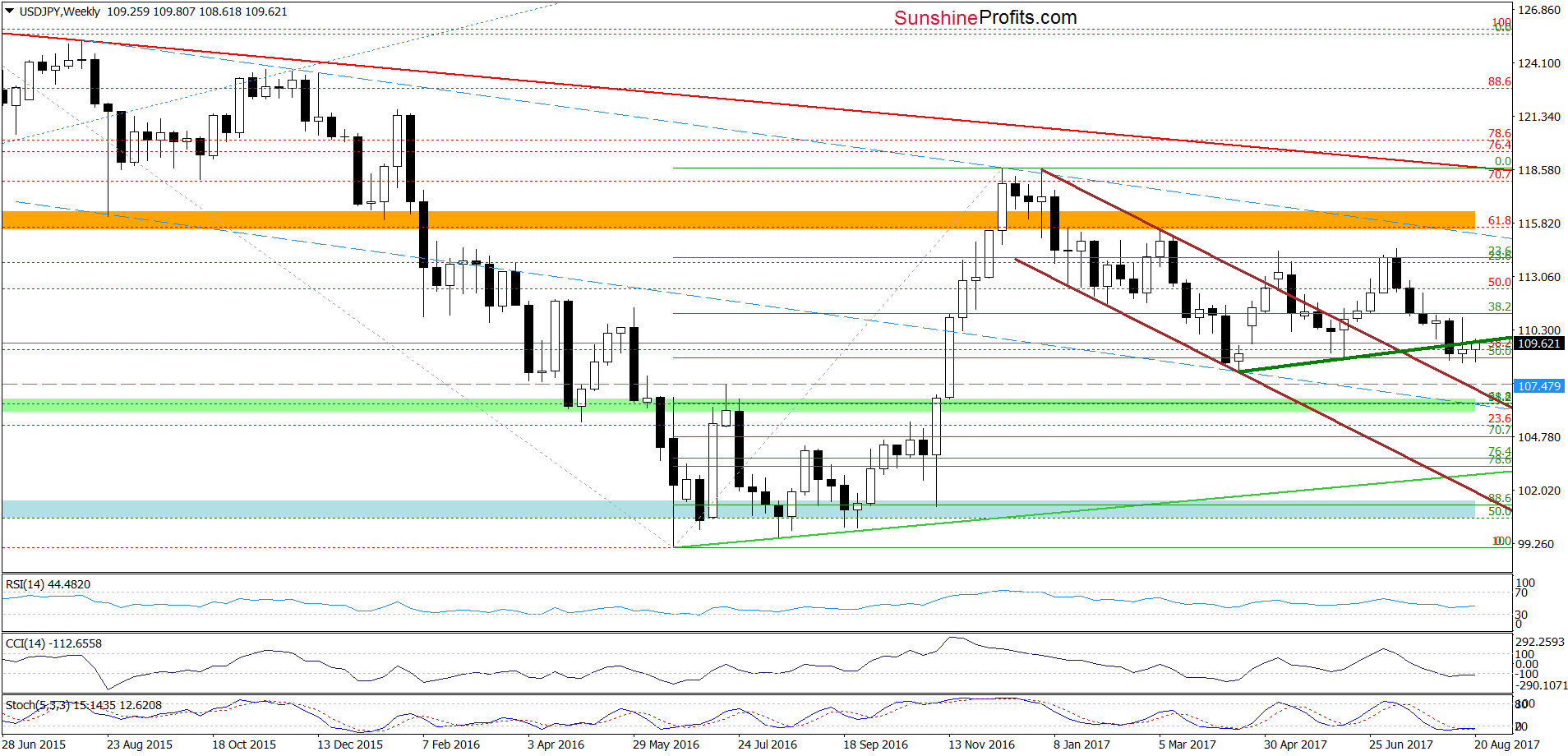The image size is (1568, 756).
Task: Click the CCI(14) -112.6558 indicator label
Action: coord(53,643)
